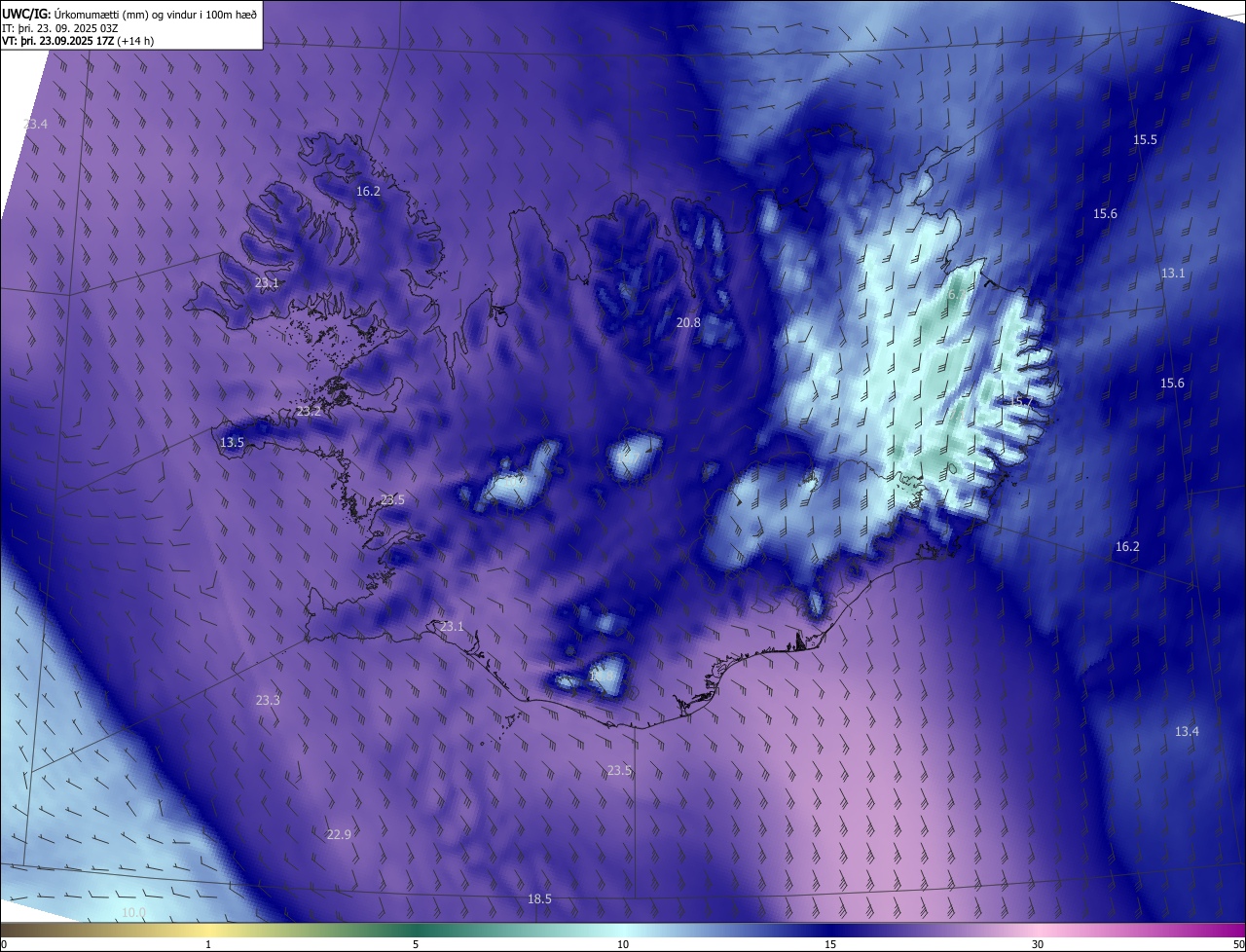Click the '16.2' label off the southeast coast
This screenshot has height=952, width=1246.
[x=1127, y=546]
